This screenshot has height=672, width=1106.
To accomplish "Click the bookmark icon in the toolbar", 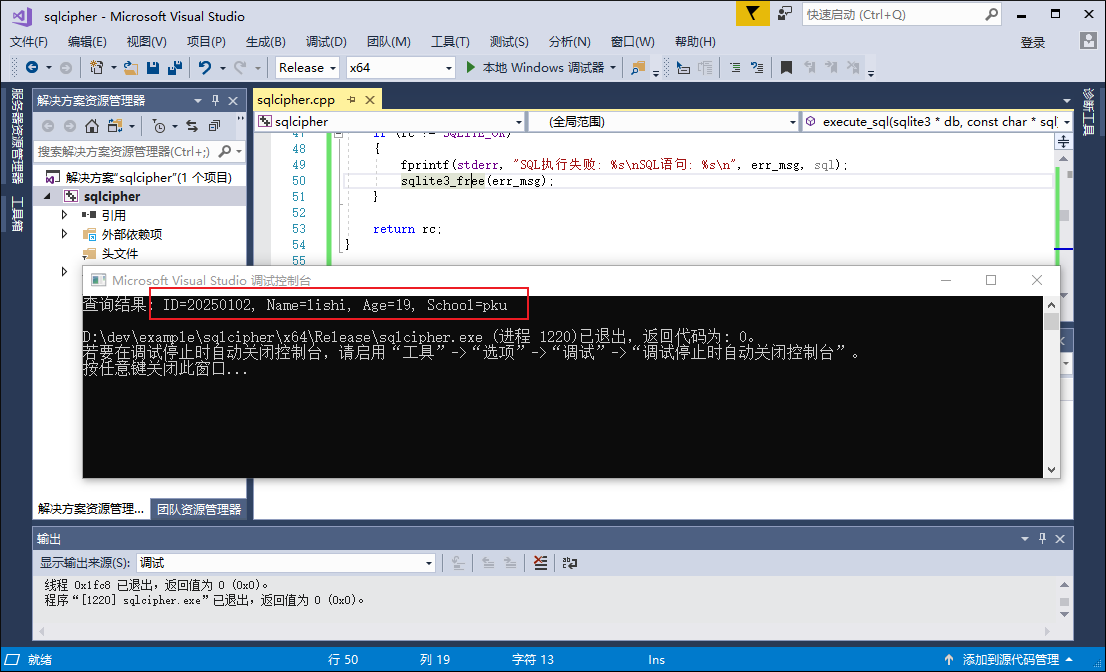I will tap(786, 68).
